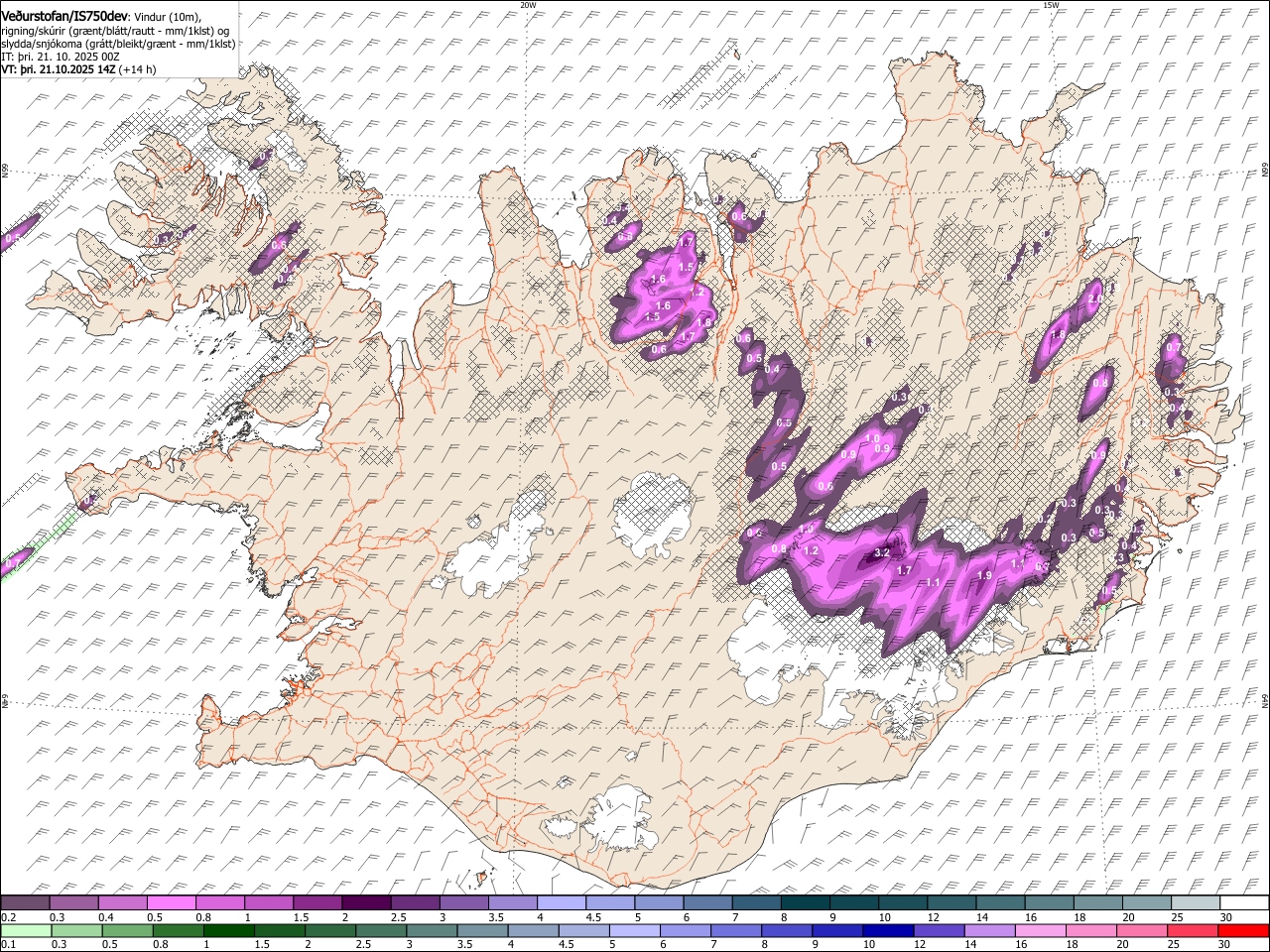Select lower legend row swatch labeled 0.3

[x=76, y=930]
